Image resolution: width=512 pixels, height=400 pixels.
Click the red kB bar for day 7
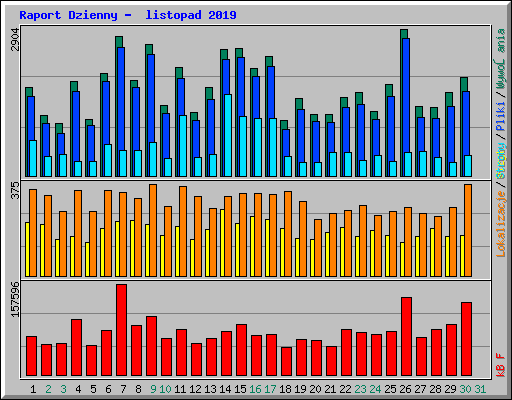122,330
